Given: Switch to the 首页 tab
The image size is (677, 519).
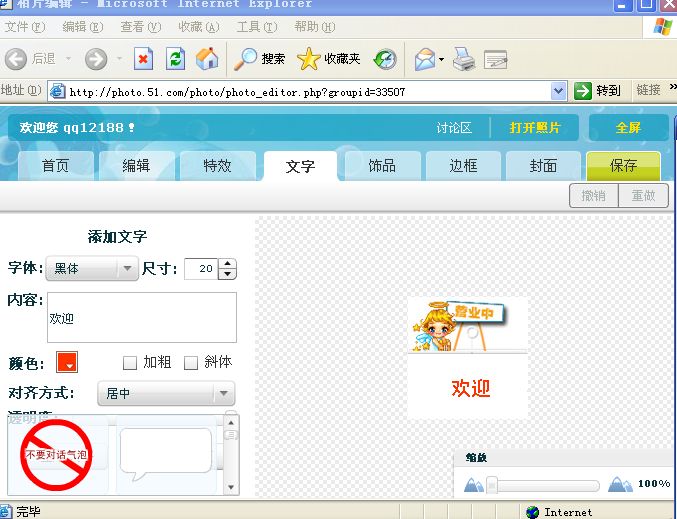Looking at the screenshot, I should point(56,166).
